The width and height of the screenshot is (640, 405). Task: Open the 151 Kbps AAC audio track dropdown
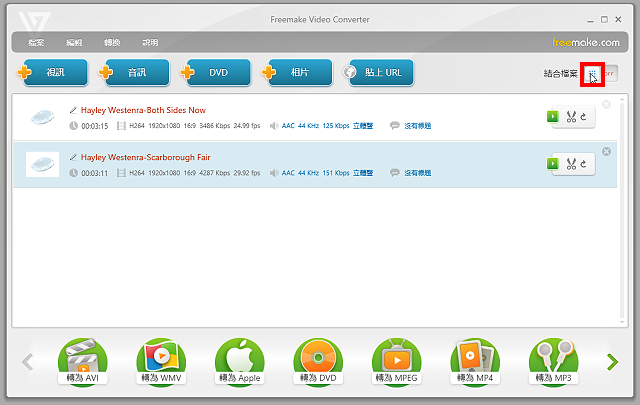327,173
